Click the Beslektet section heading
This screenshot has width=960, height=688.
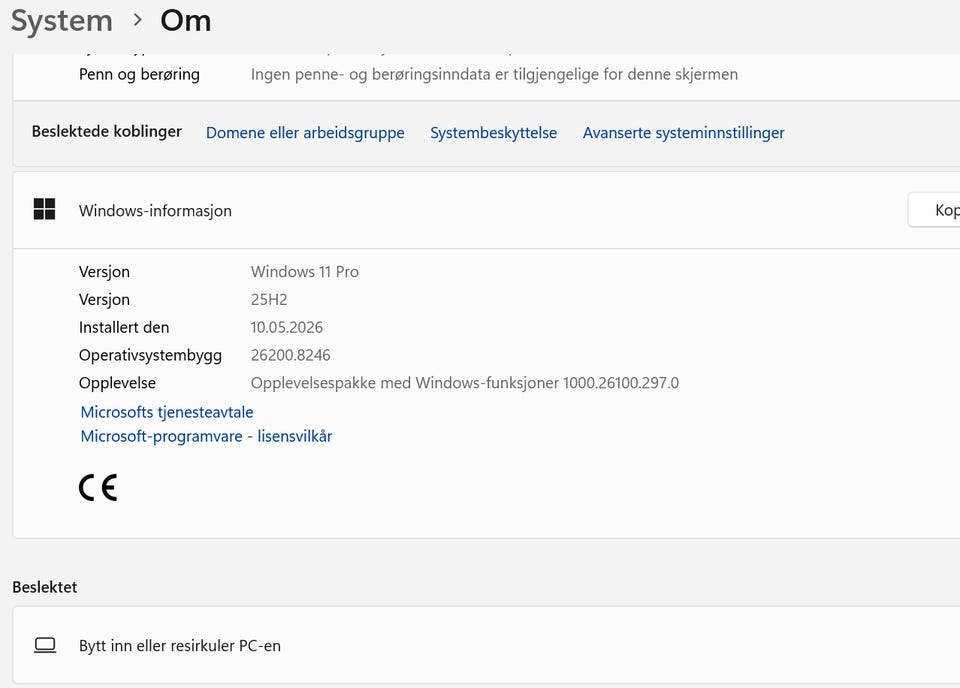tap(45, 587)
